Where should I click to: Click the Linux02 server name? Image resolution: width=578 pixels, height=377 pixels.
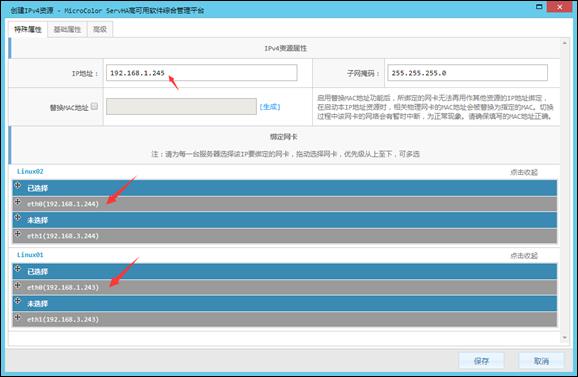(30, 171)
